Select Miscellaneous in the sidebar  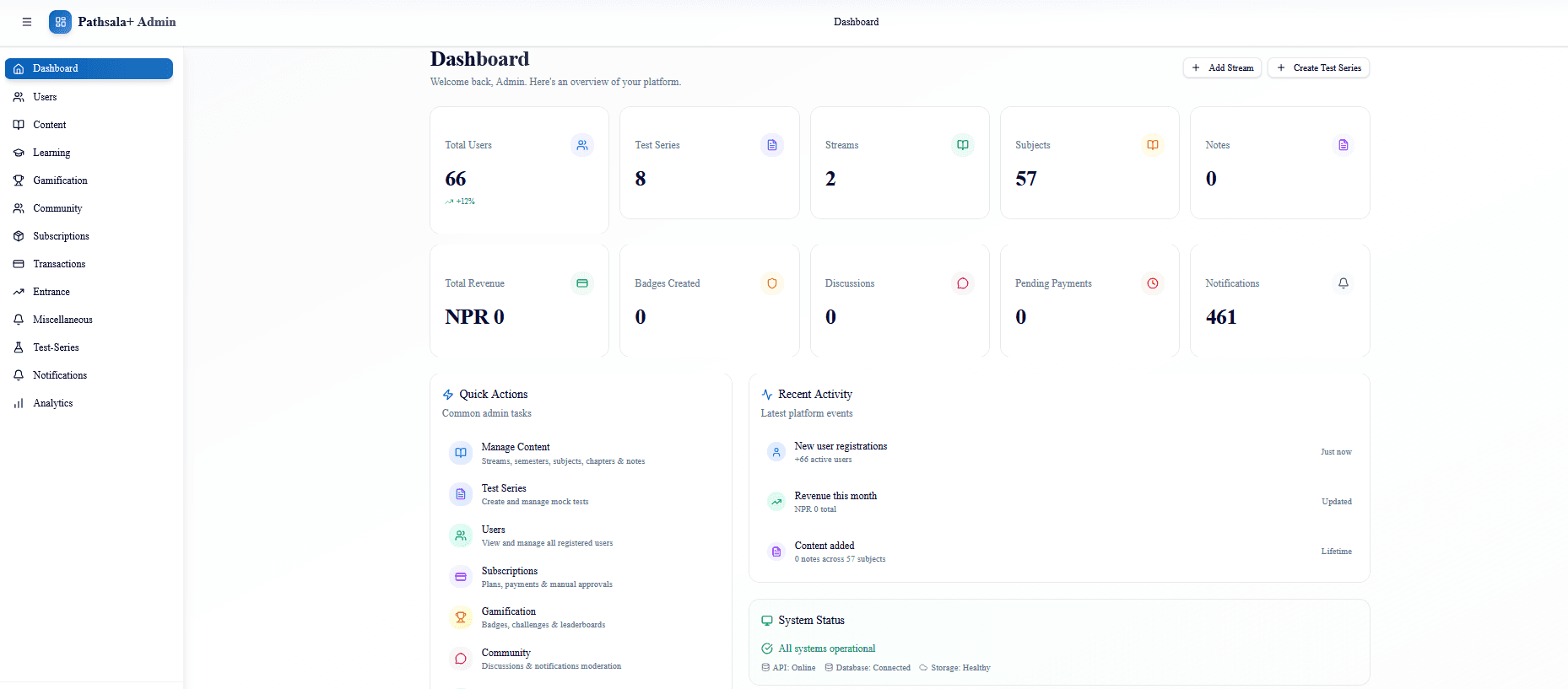pos(89,320)
